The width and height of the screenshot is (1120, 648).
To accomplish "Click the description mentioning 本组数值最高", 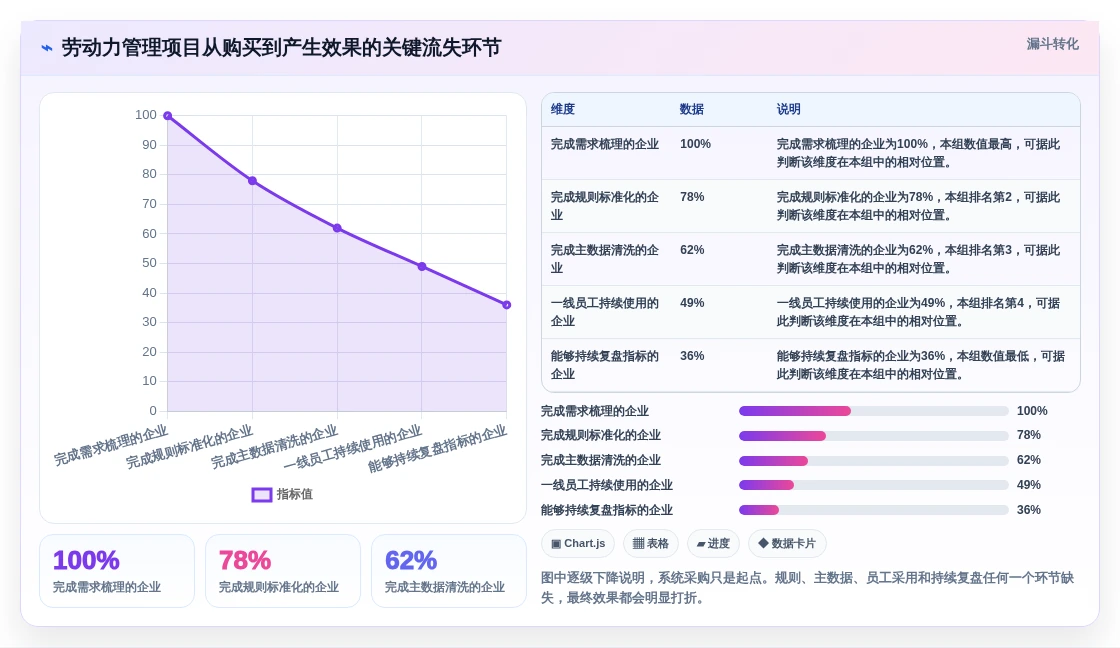I will [x=919, y=153].
